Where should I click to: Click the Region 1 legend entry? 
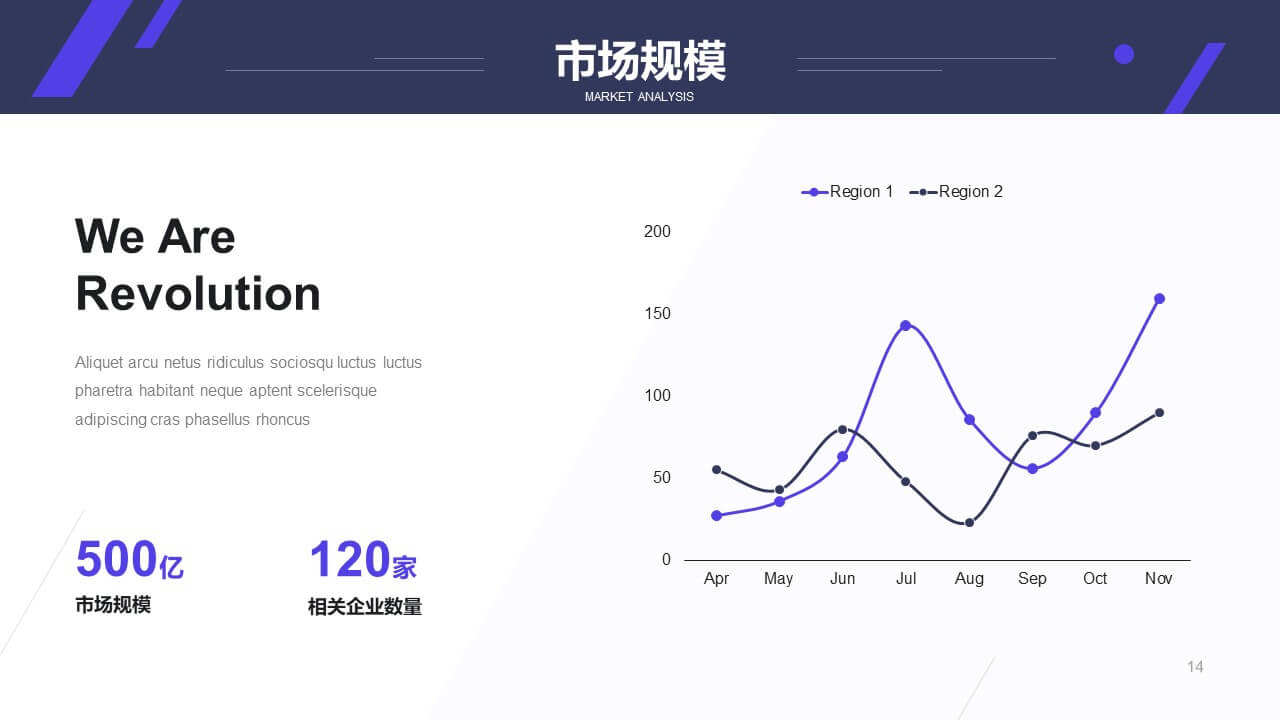(x=848, y=192)
